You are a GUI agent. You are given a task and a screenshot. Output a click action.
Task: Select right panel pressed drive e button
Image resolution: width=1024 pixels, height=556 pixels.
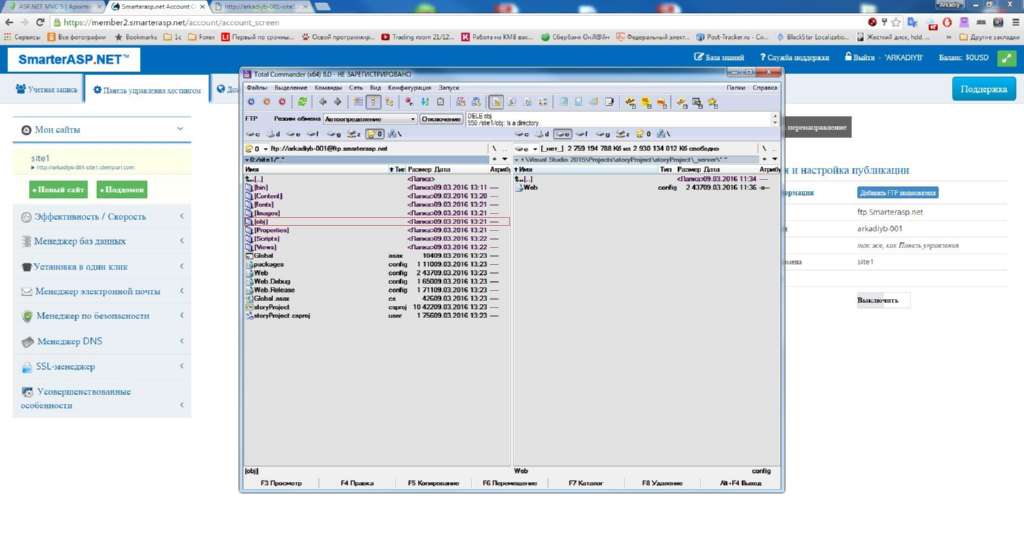(562, 134)
